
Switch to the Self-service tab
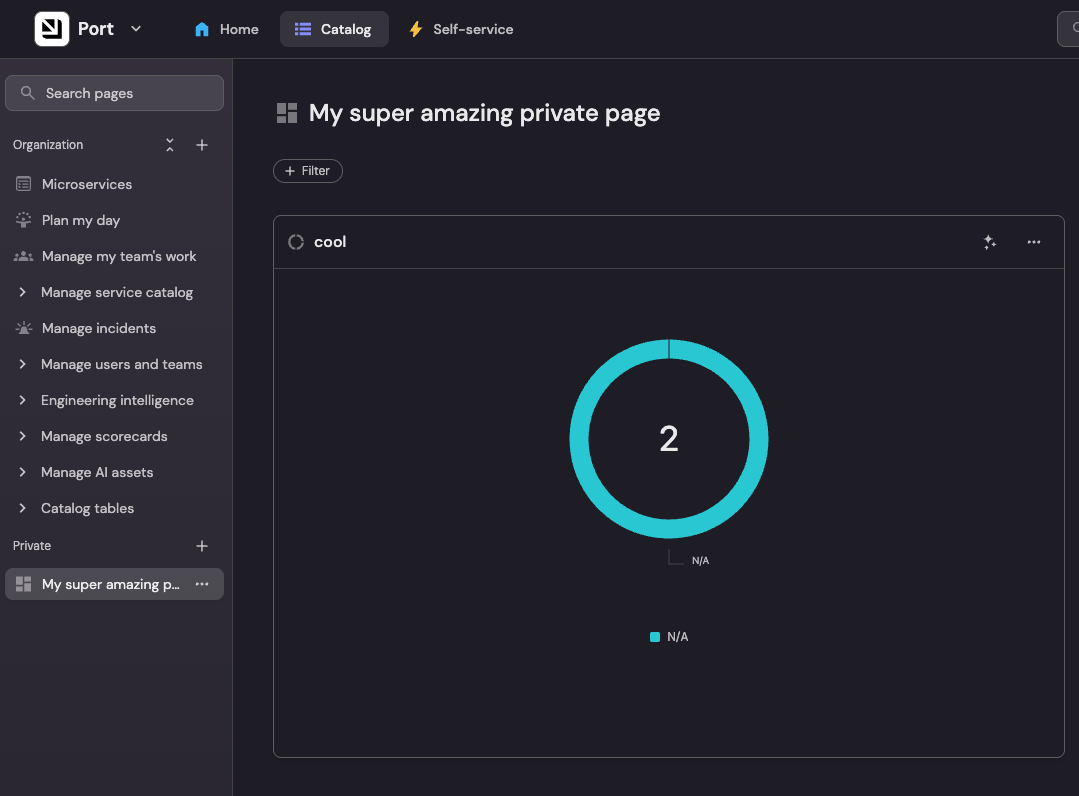[x=461, y=29]
